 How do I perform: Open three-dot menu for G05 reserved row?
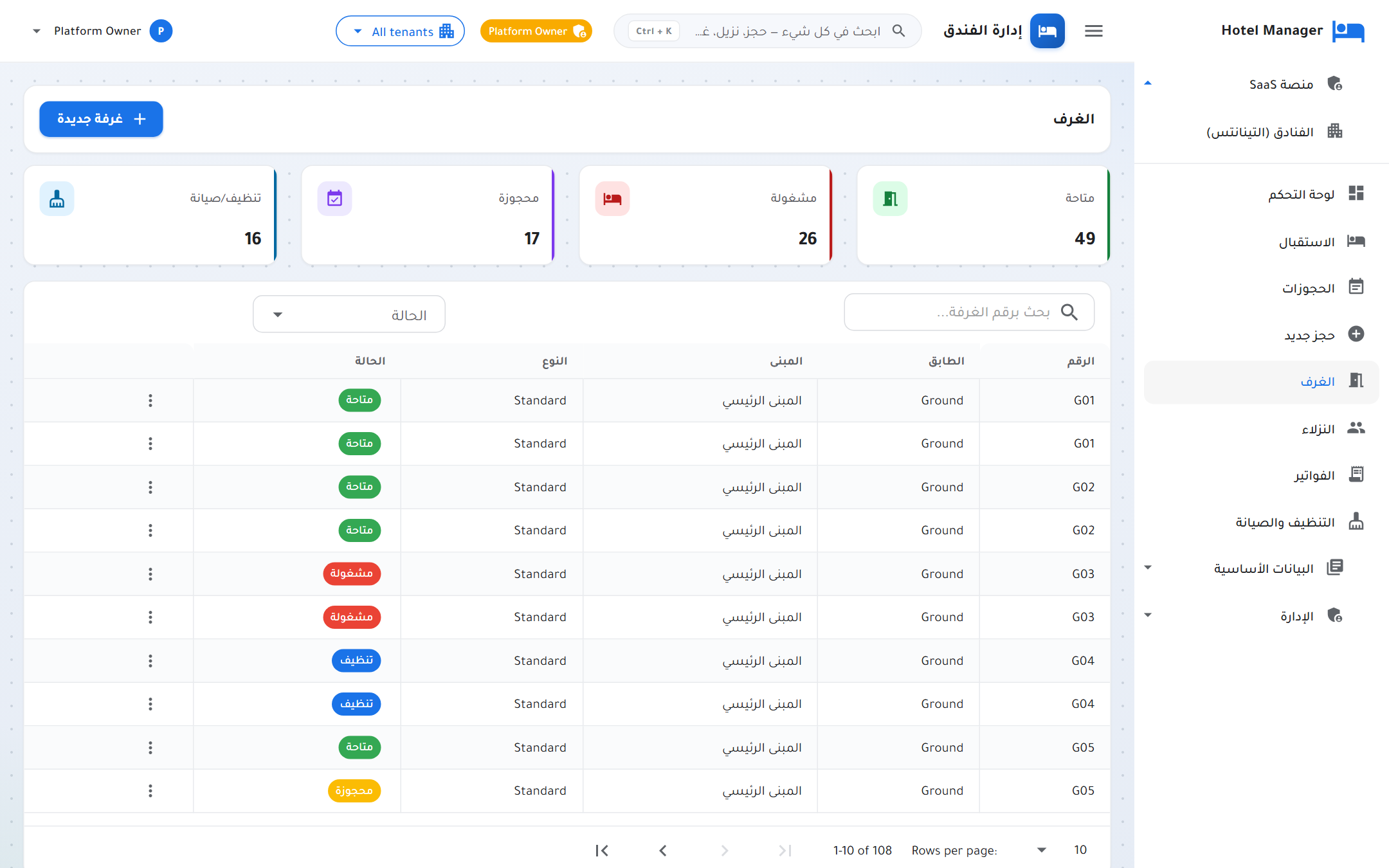(x=150, y=791)
